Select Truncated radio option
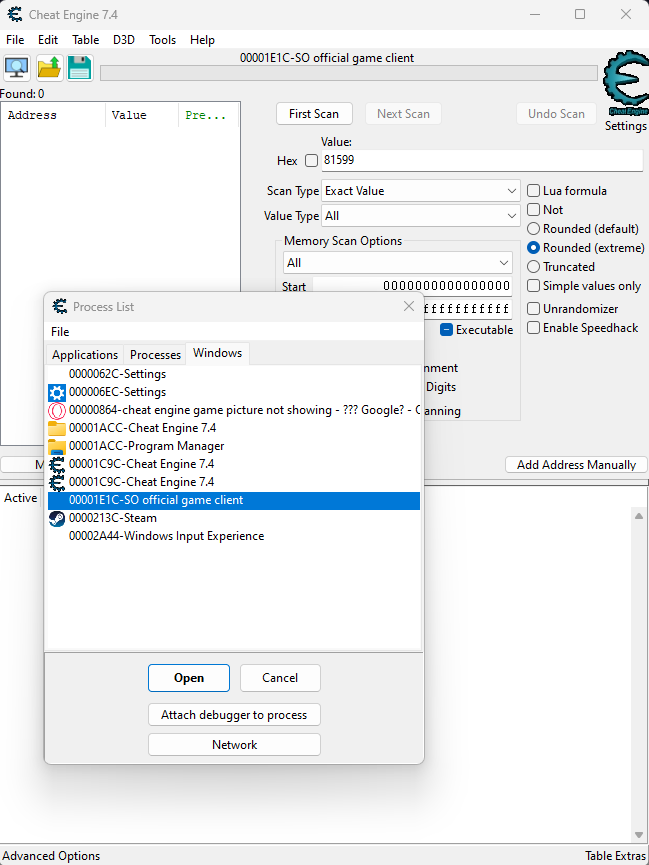 pos(533,267)
